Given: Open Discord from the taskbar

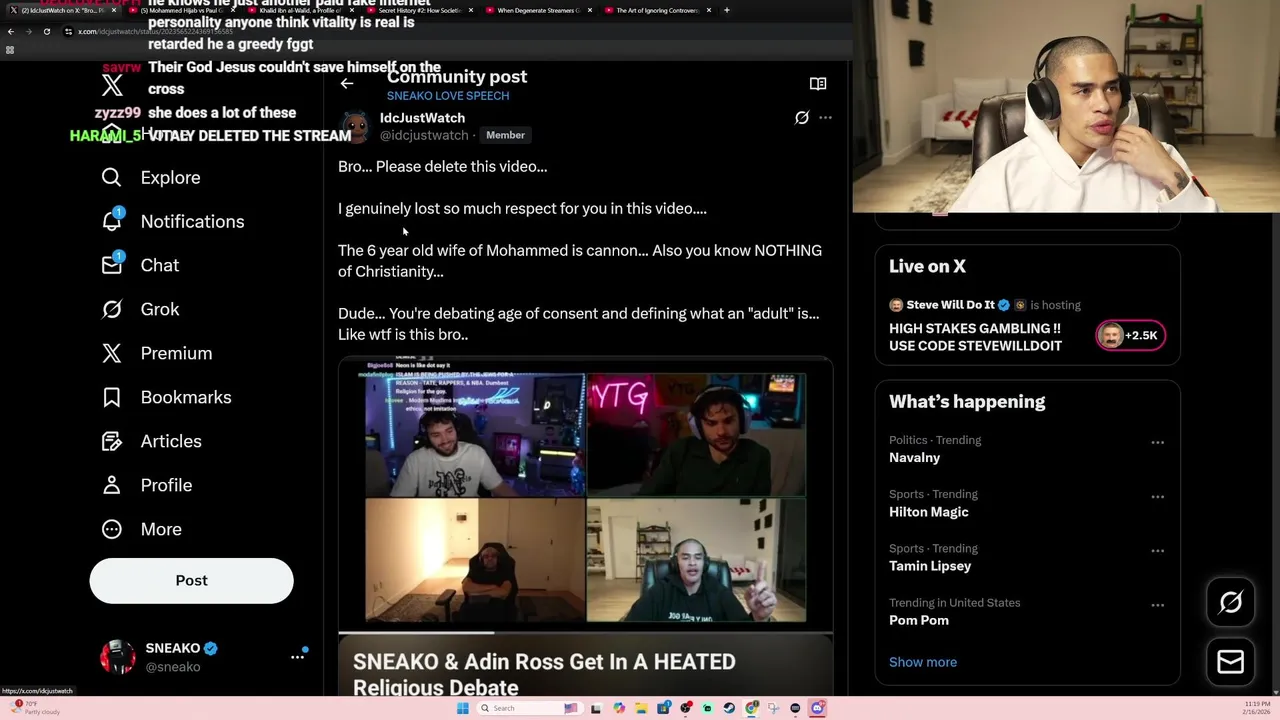Looking at the screenshot, I should pyautogui.click(x=817, y=708).
